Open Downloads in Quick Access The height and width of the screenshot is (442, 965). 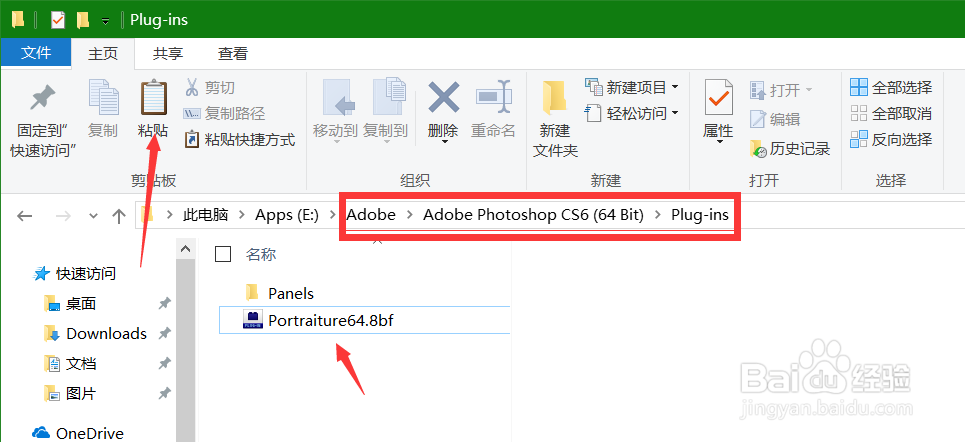pos(106,334)
